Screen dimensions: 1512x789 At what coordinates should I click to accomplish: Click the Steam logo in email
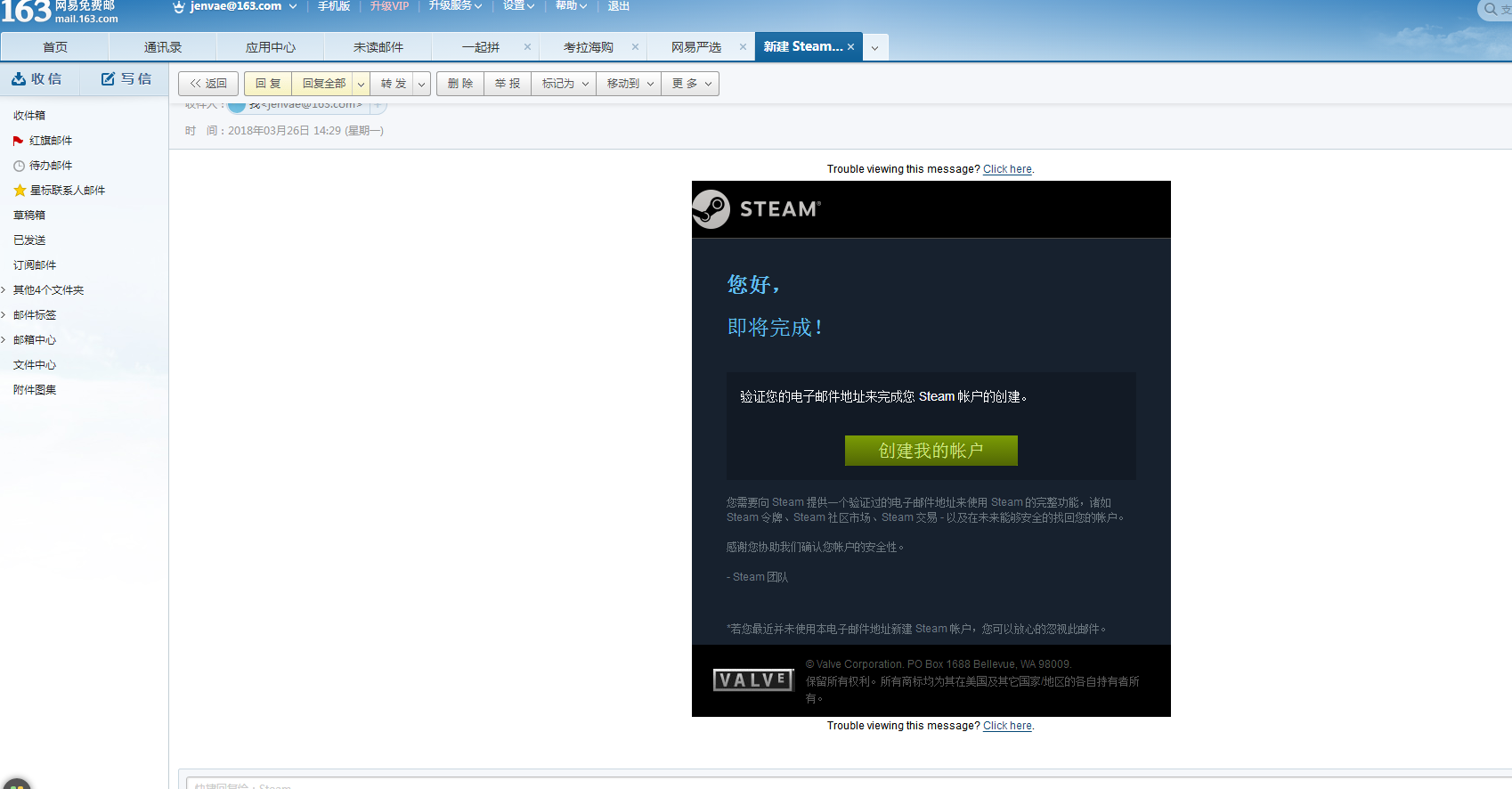click(758, 209)
